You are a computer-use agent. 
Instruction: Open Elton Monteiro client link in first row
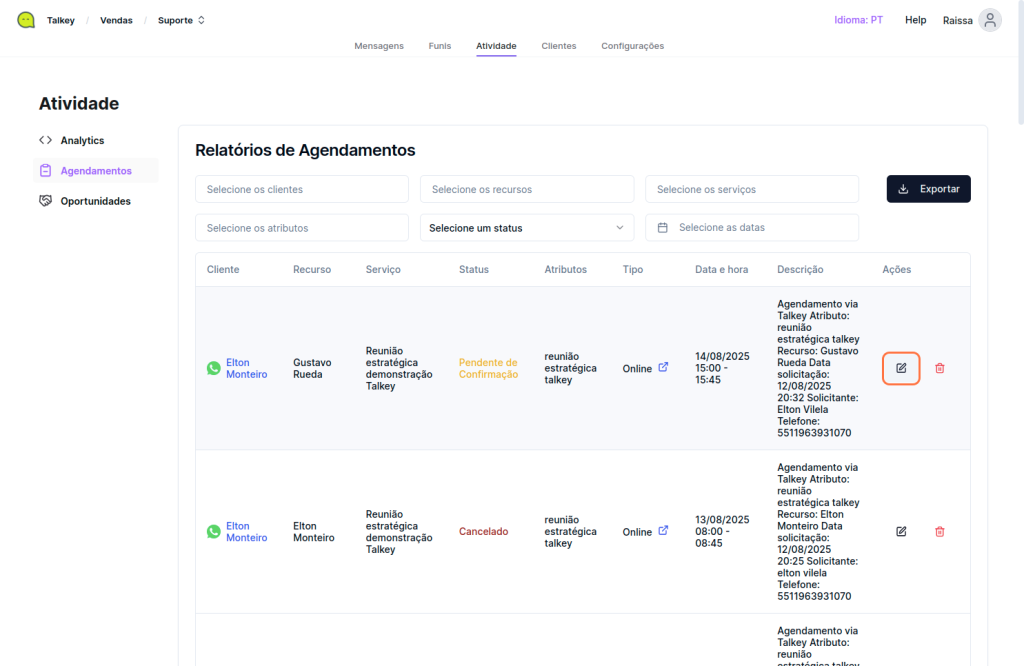click(x=246, y=368)
